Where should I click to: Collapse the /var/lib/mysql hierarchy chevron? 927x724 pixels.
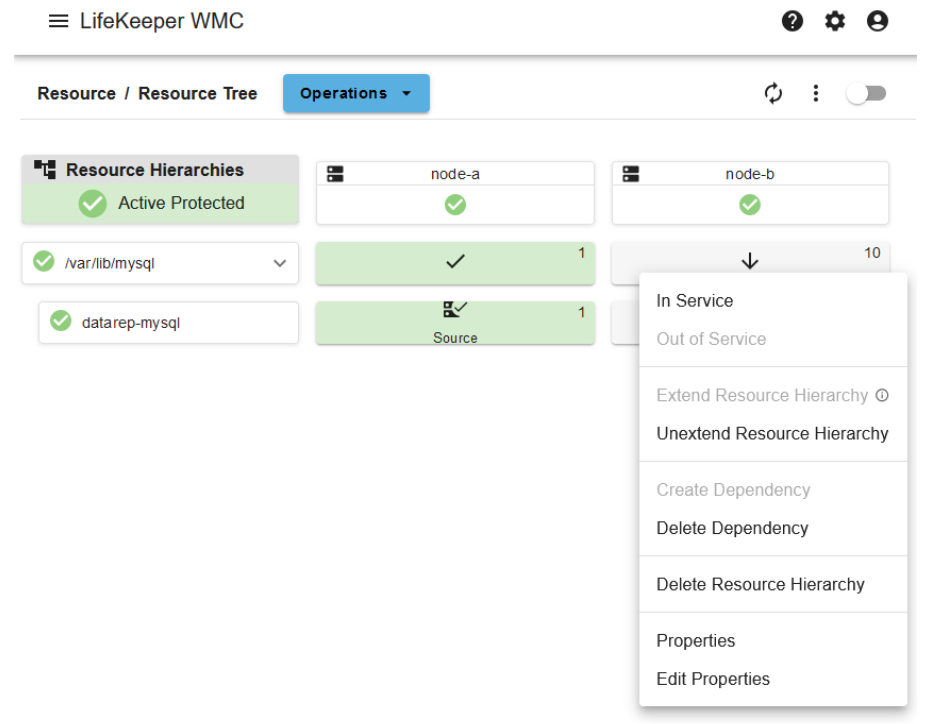tap(279, 264)
